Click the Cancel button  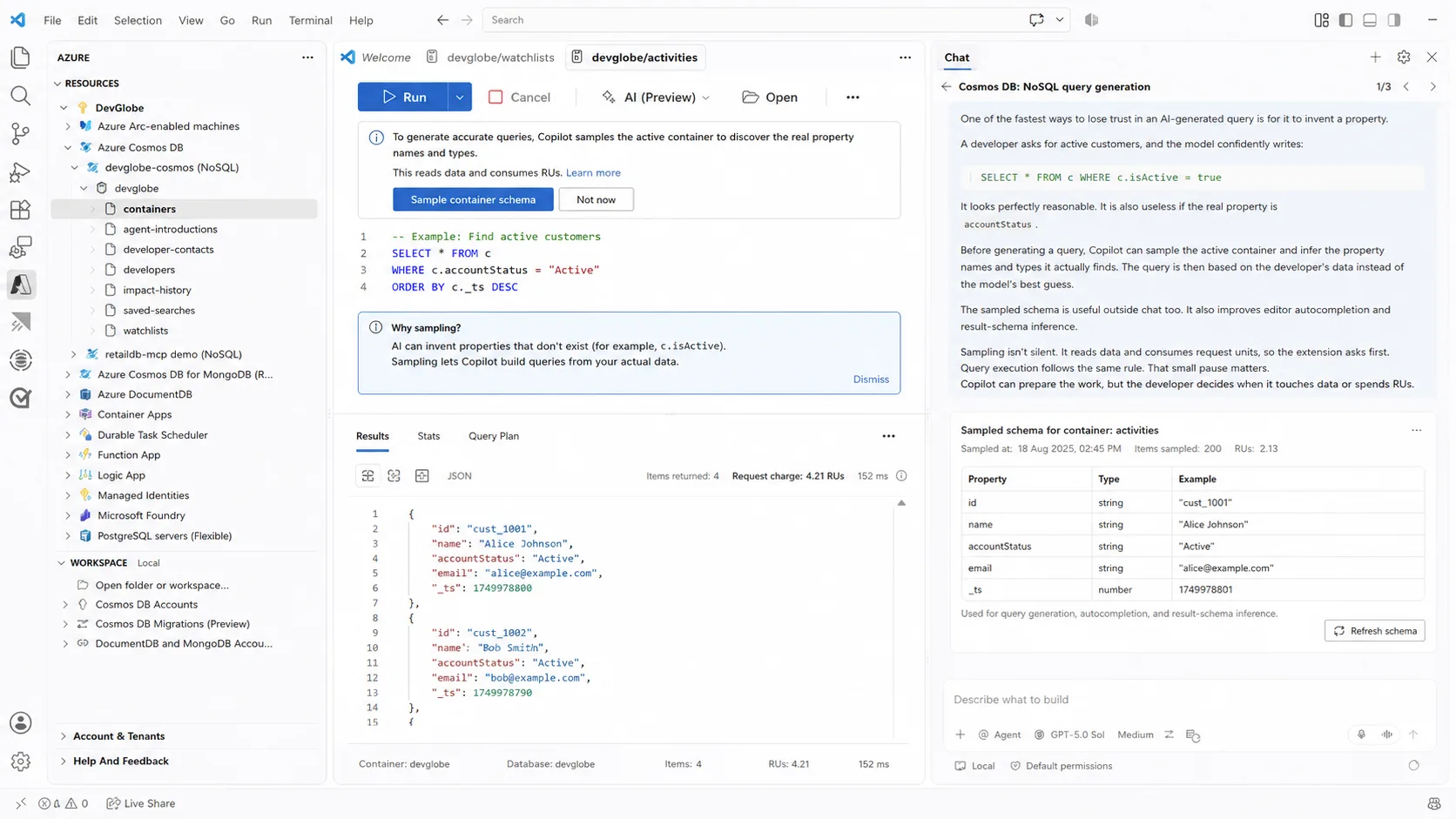pos(520,97)
